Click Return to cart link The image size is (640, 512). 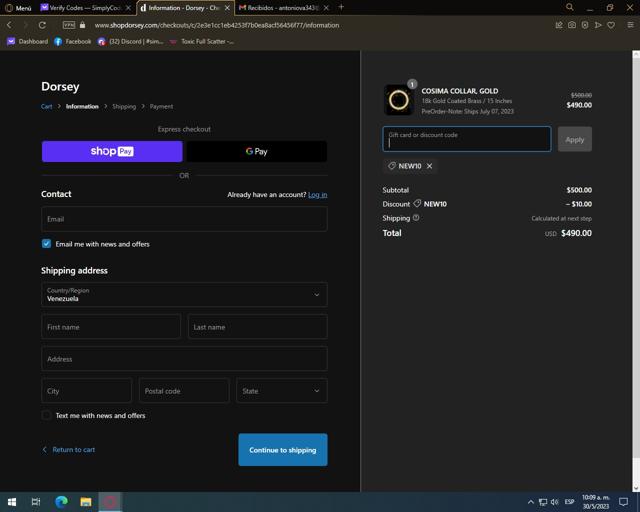point(69,450)
